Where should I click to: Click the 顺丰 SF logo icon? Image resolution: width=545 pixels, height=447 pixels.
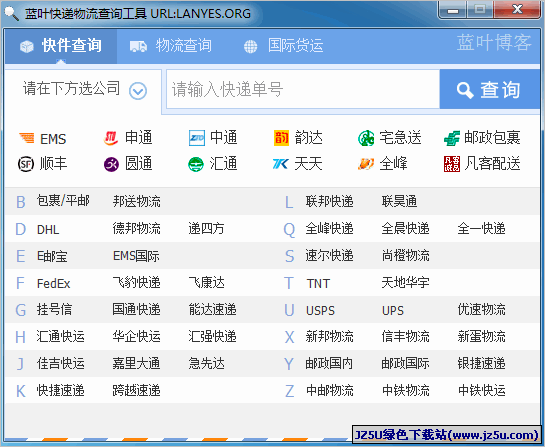(26, 164)
